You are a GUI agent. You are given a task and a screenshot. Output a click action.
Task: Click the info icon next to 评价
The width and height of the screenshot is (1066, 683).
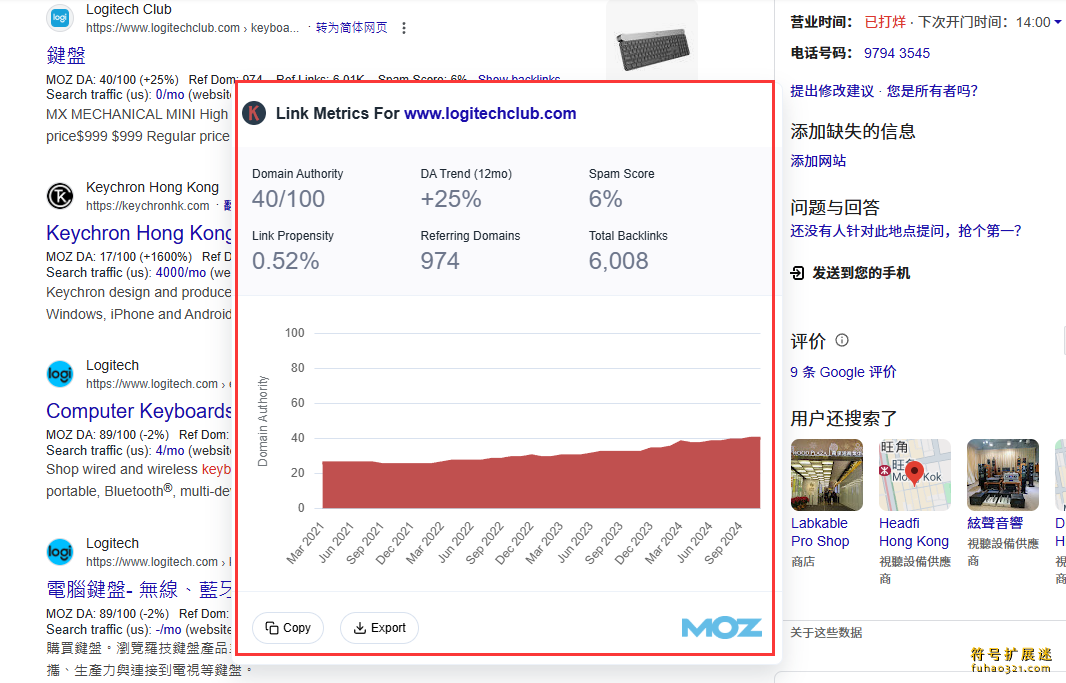842,340
